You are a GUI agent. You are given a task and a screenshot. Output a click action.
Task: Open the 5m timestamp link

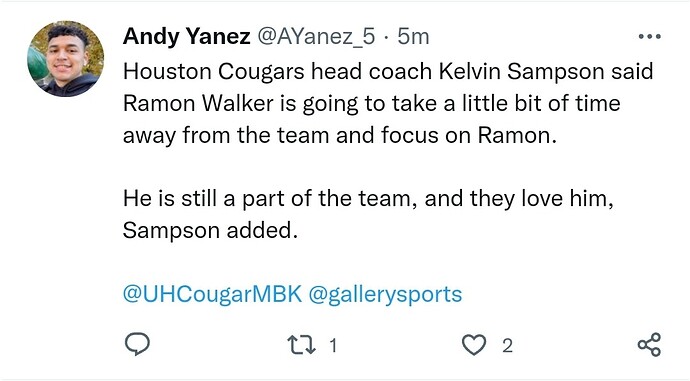point(413,36)
